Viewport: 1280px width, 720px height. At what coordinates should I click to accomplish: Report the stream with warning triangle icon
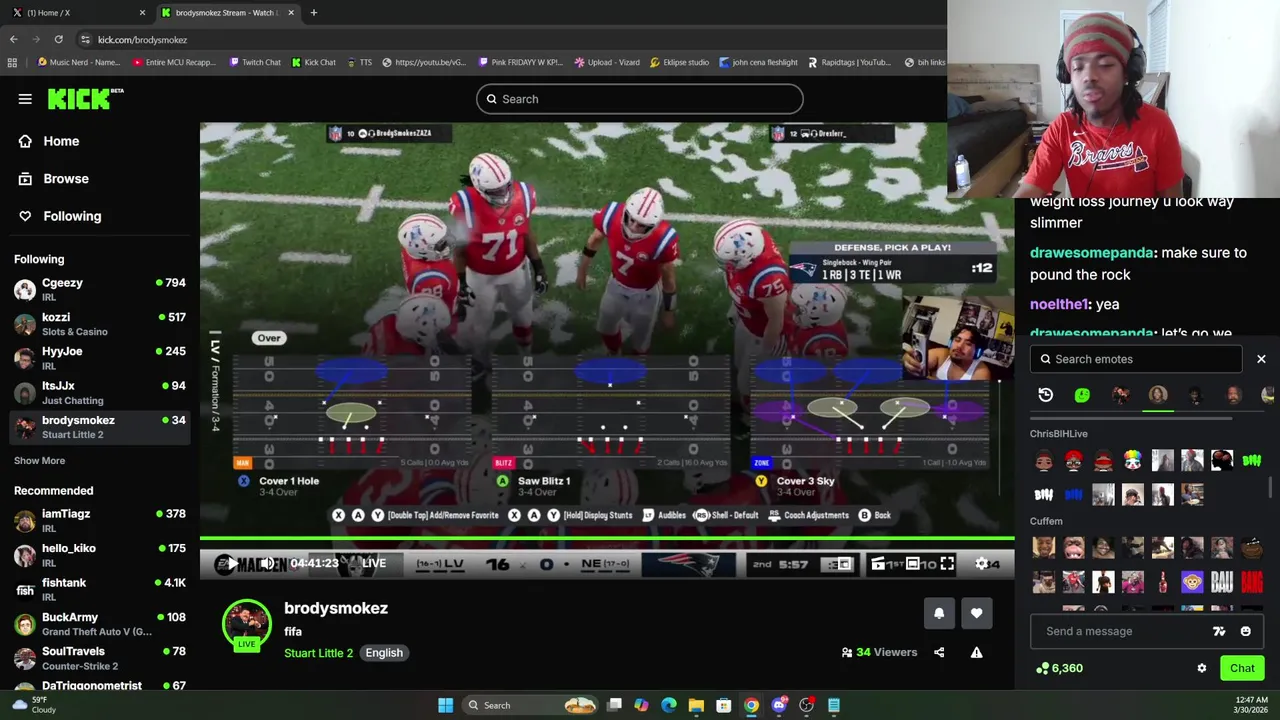(976, 652)
